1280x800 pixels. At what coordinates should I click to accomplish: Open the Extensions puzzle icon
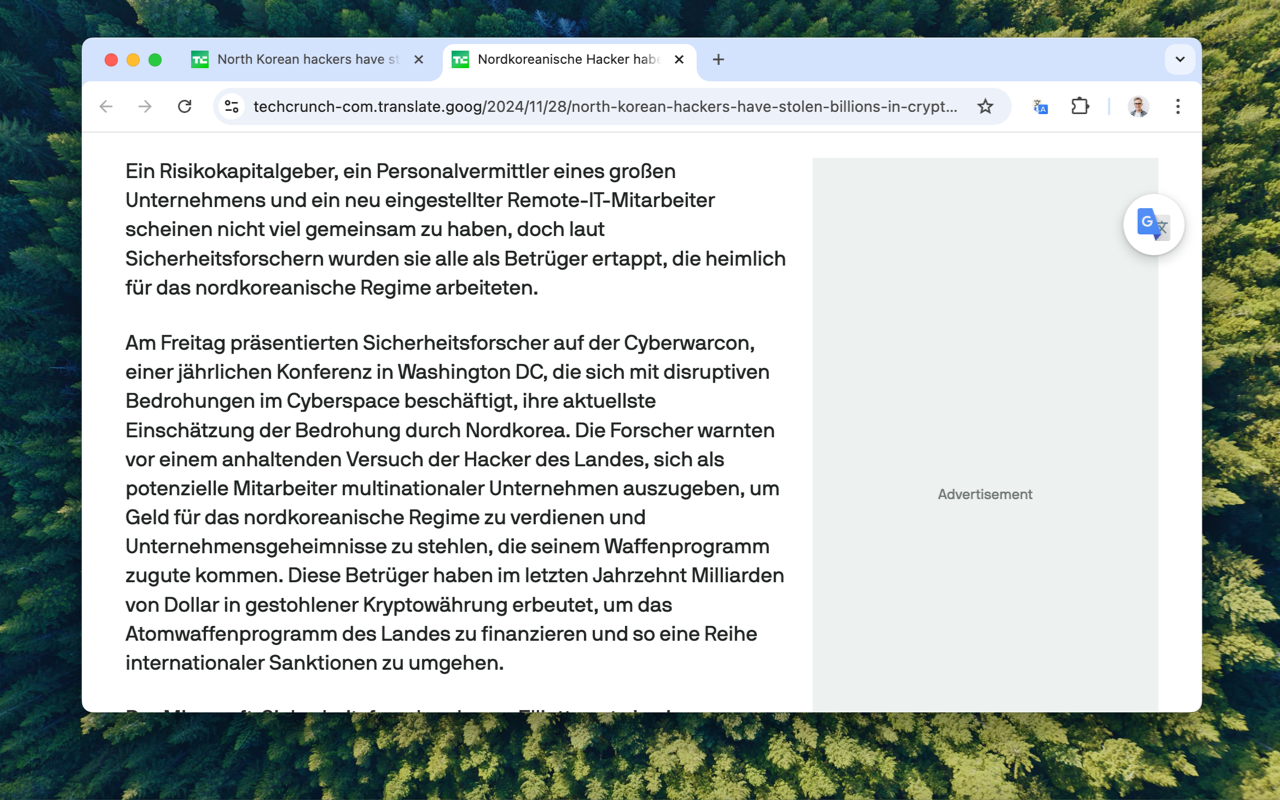pos(1080,107)
